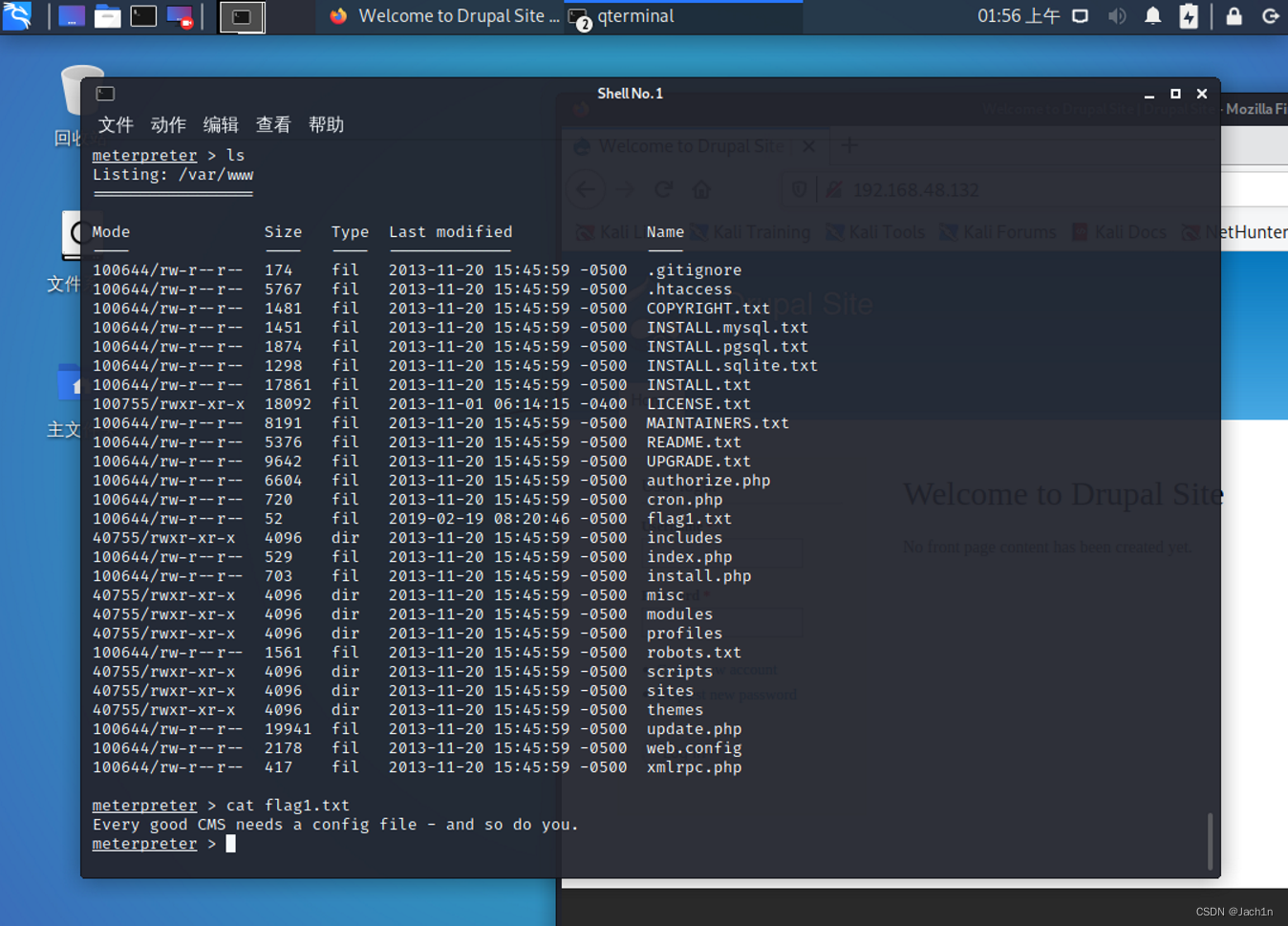Screen dimensions: 1288x926
Task: Open the Kali dragon applications menu
Action: (17, 15)
